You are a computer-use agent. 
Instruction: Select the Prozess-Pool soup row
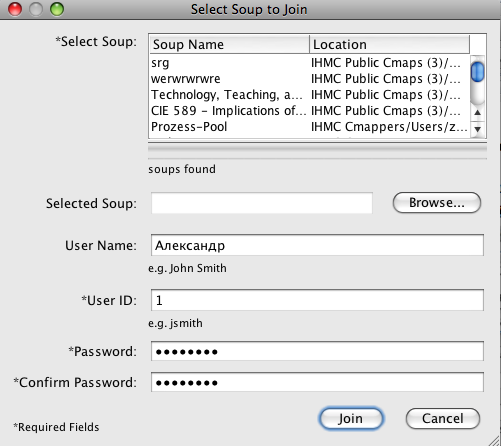click(309, 127)
